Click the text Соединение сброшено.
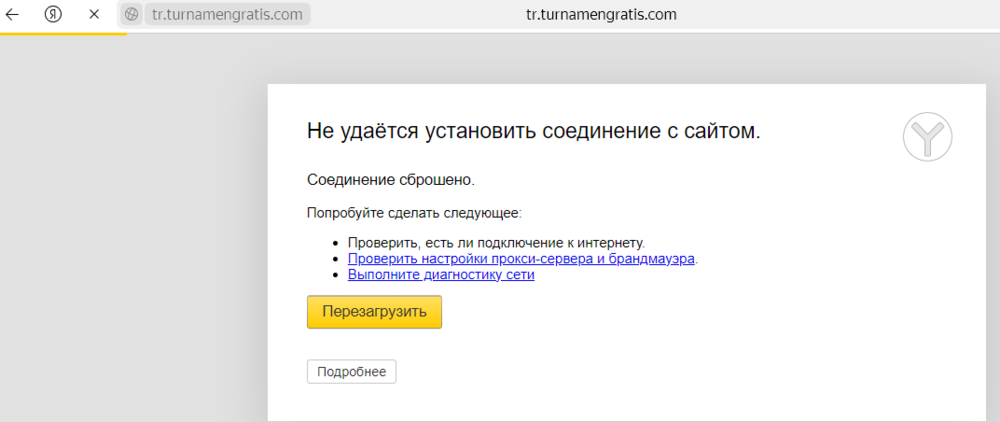Image resolution: width=1000 pixels, height=422 pixels. point(391,180)
